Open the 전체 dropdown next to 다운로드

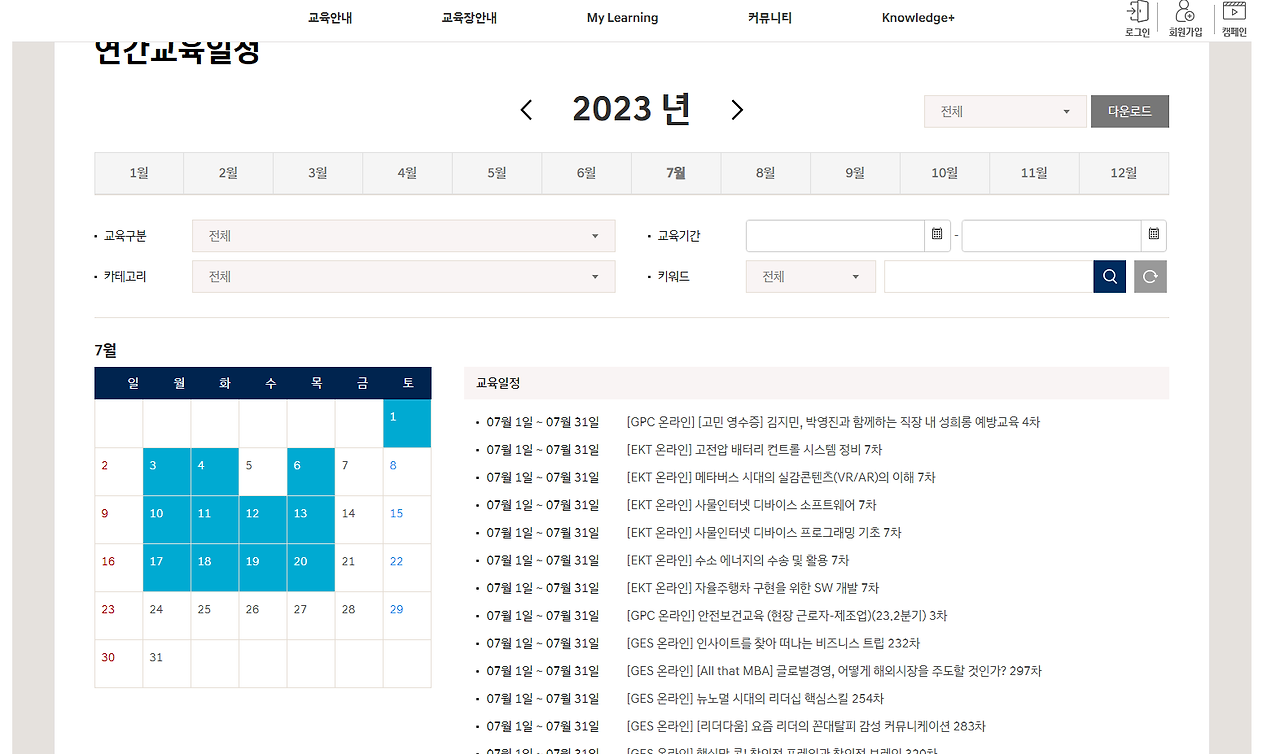(1004, 111)
